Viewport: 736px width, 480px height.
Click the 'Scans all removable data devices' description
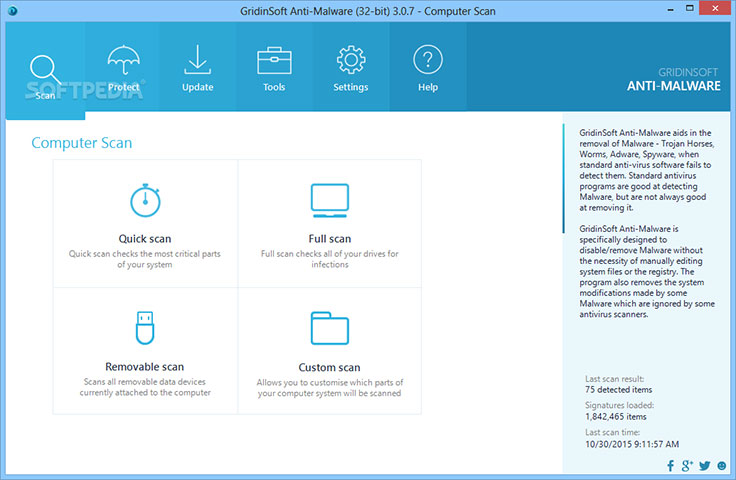point(145,387)
